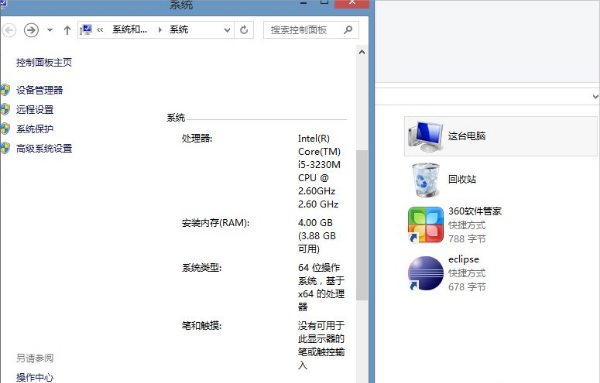Go up one level with Up arrow
The image size is (600, 383).
[67, 30]
